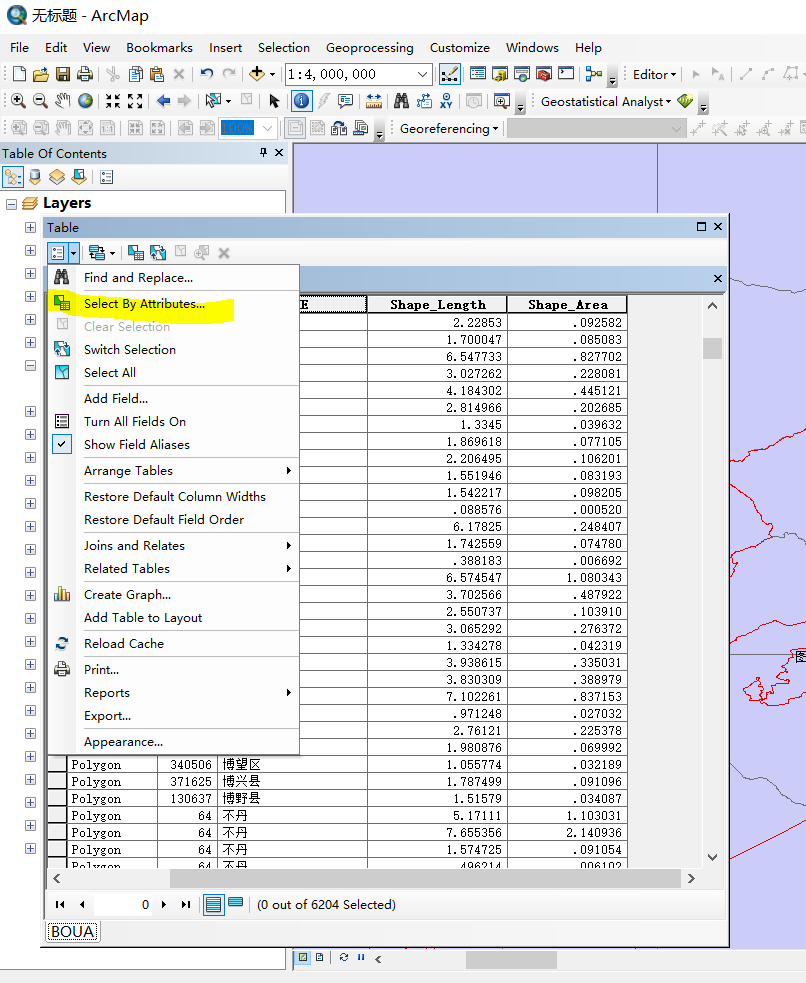Image resolution: width=806 pixels, height=983 pixels.
Task: Choose Select By Attributes menu entry
Action: 144,304
